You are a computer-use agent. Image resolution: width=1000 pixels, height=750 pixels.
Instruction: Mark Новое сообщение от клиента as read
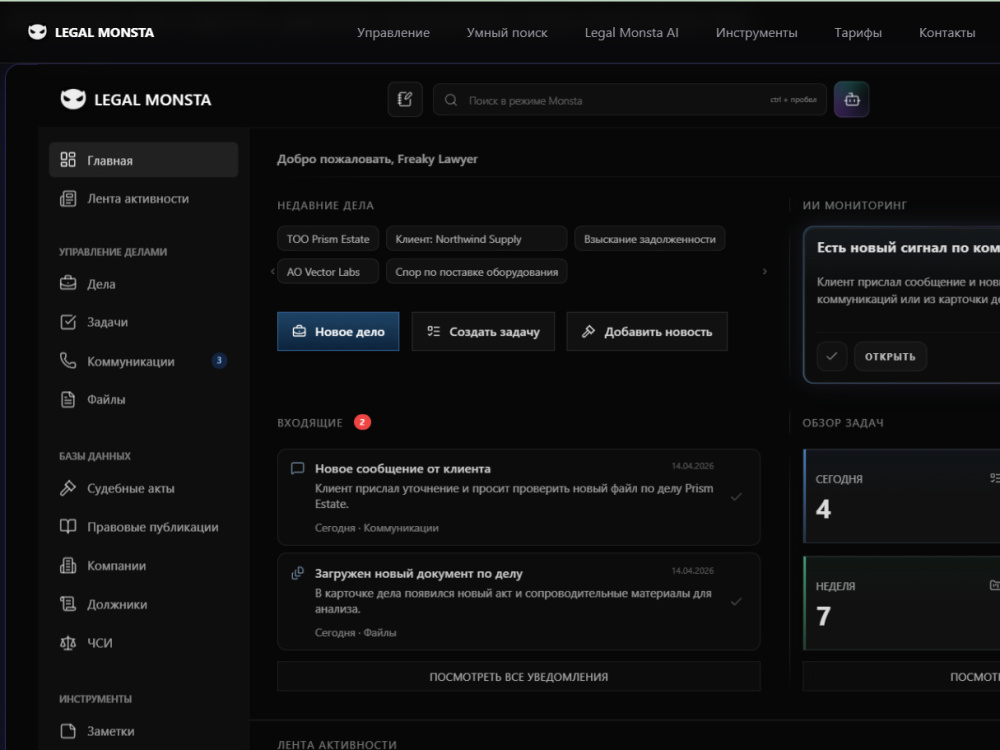(x=736, y=497)
